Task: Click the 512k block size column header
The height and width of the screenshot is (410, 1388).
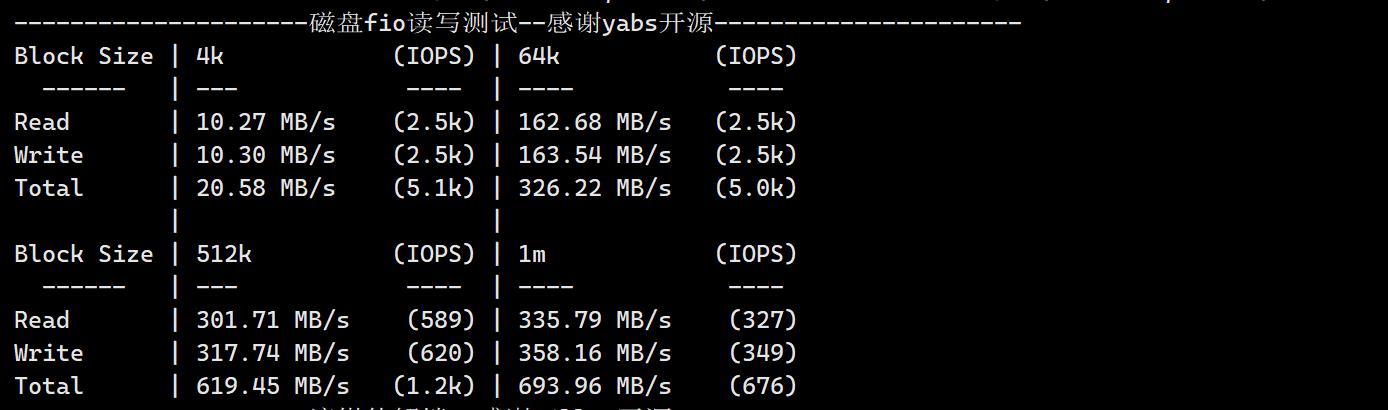Action: [224, 254]
